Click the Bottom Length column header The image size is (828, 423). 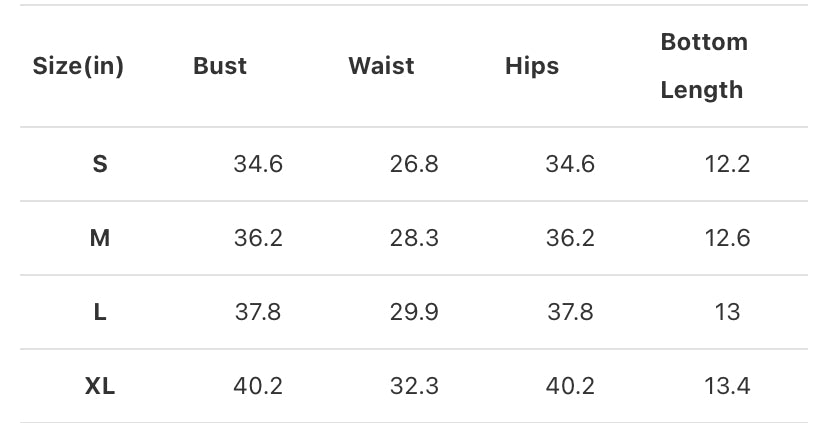click(x=704, y=66)
